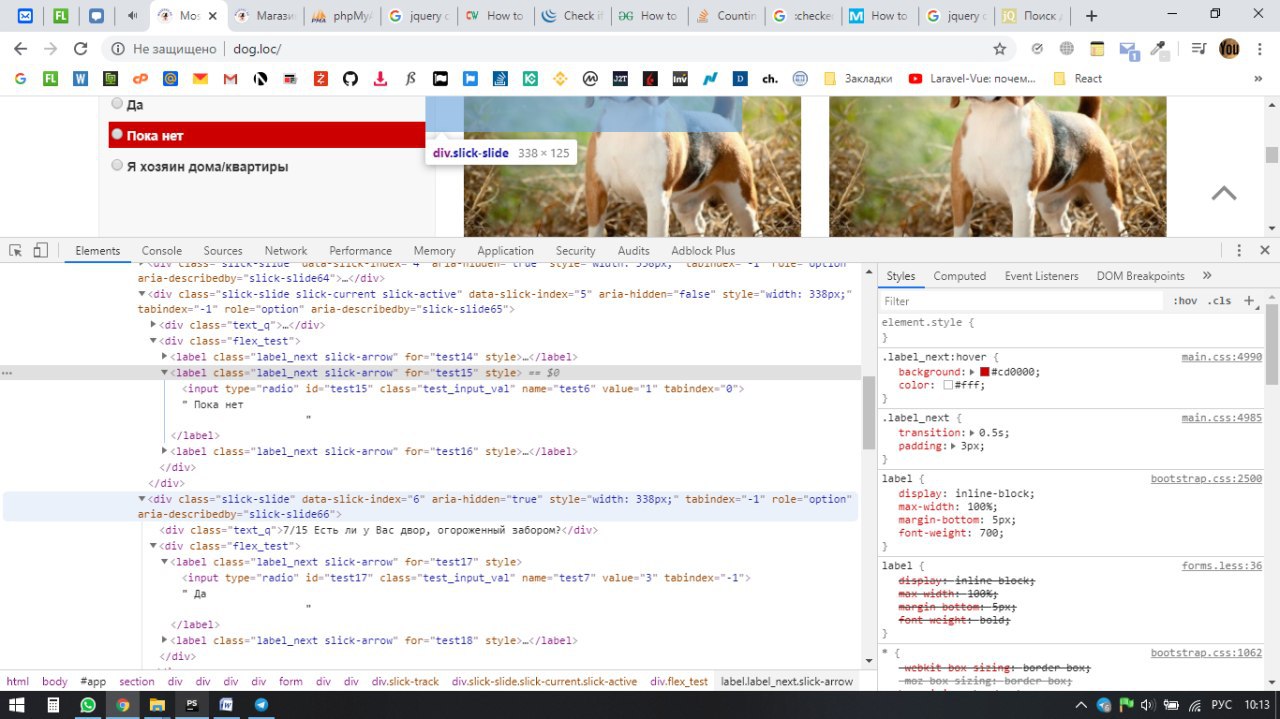Switch to the phpMyAdmin browser tab

coord(343,16)
